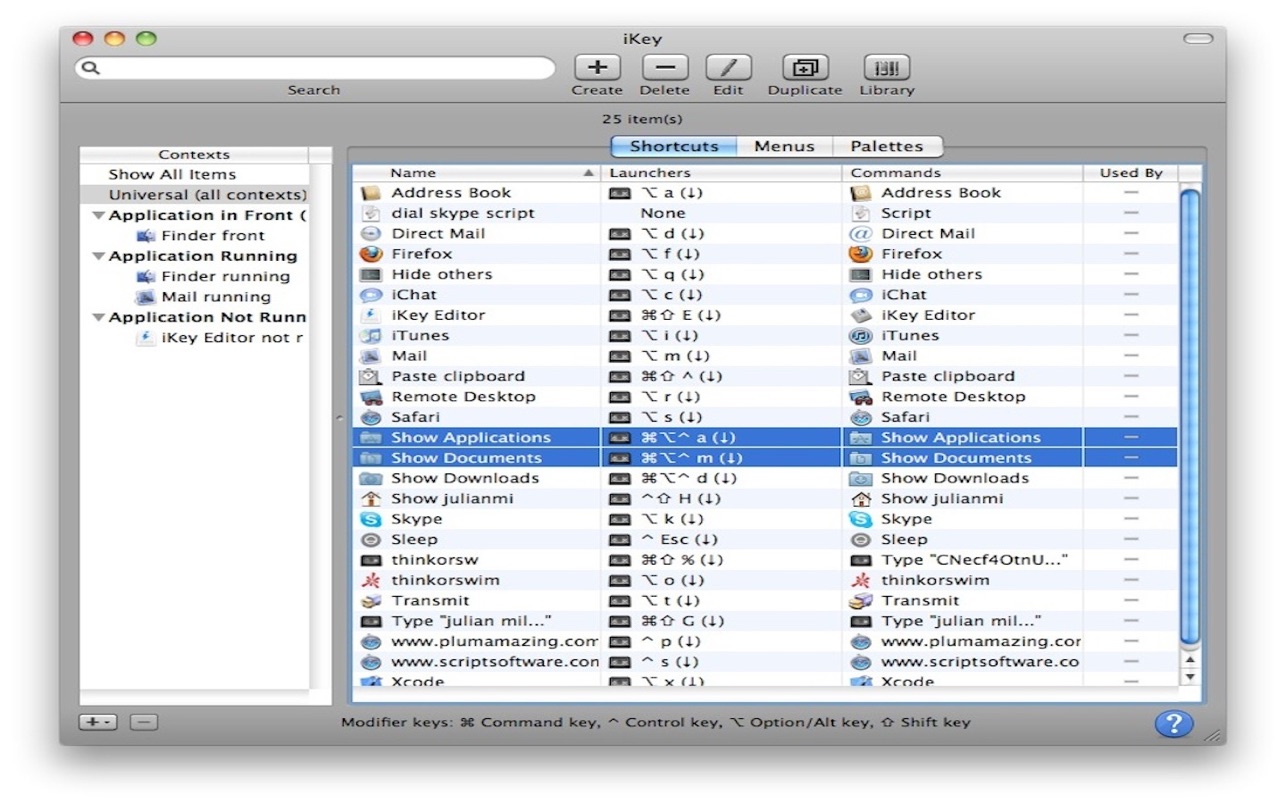
Task: Select Show All Items in Contexts
Action: (x=172, y=174)
